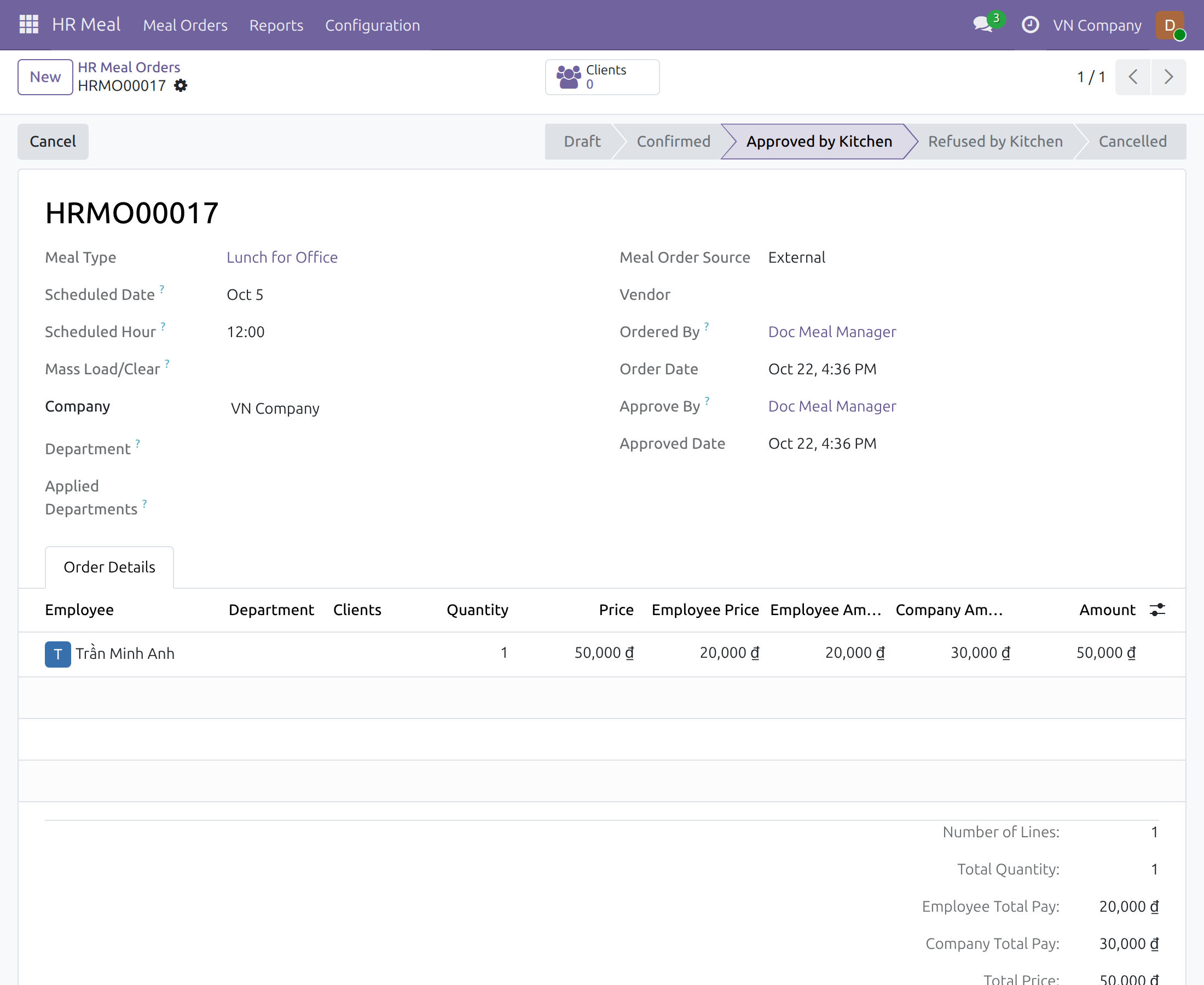
Task: Open Ordered By Doc Meal Manager link
Action: (x=832, y=332)
